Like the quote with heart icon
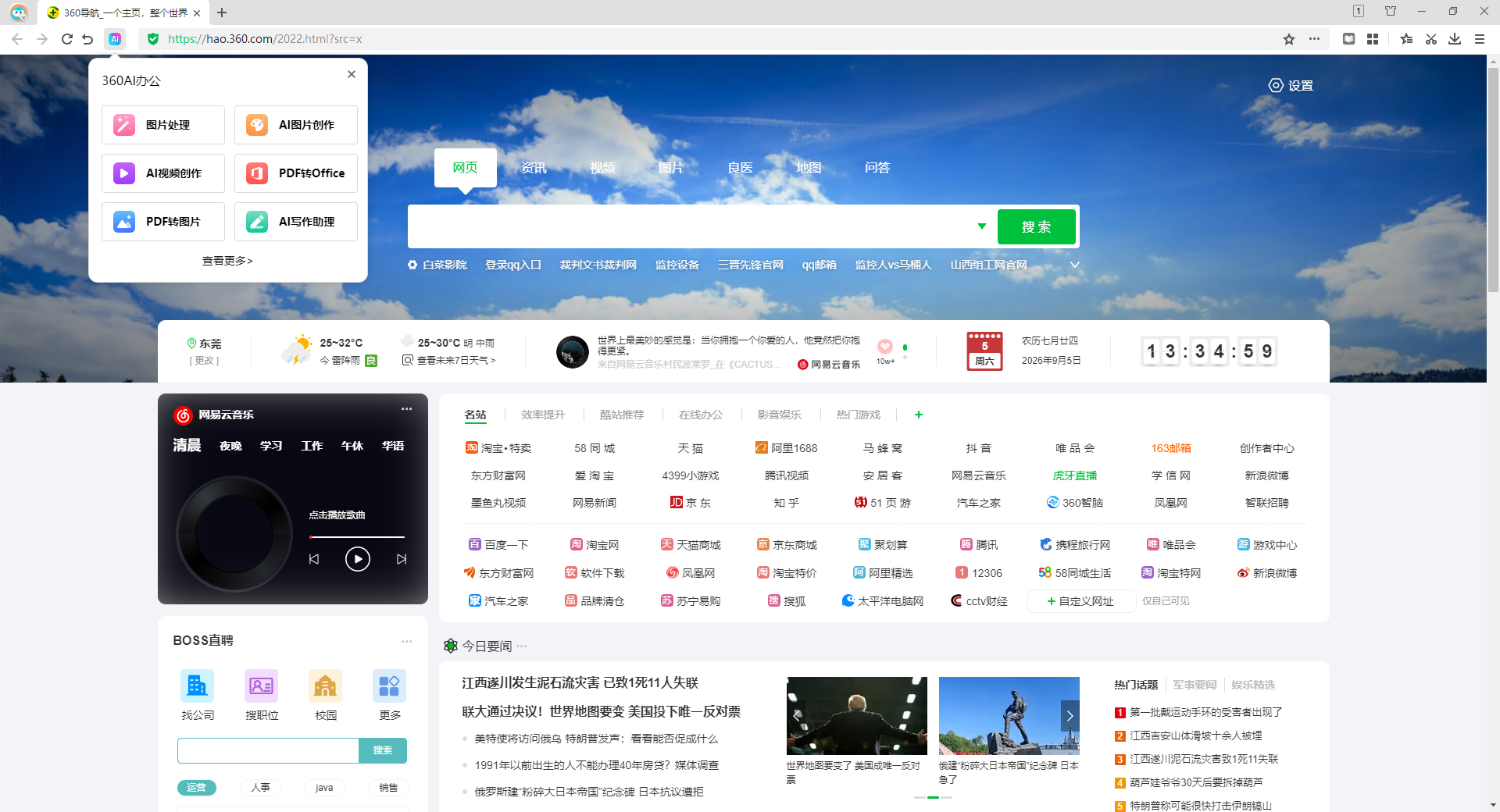The height and width of the screenshot is (812, 1500). (885, 346)
